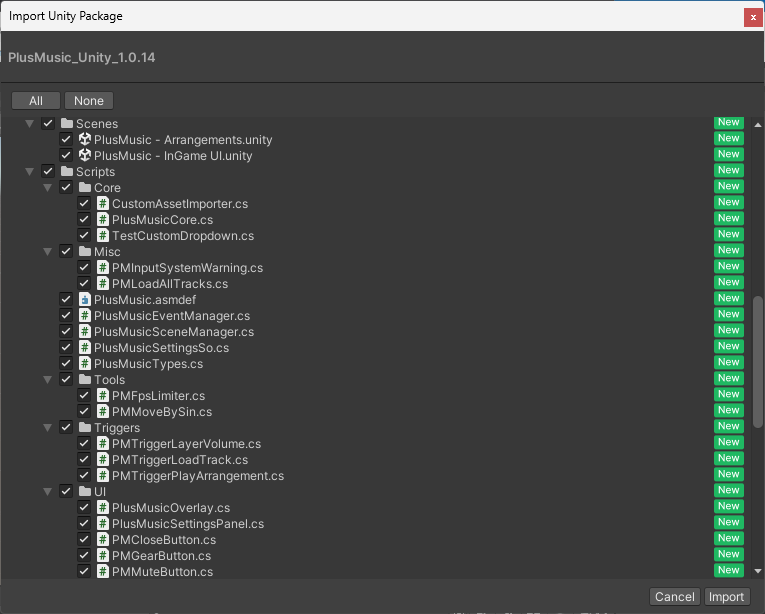Collapse the Scenes folder arrow
765x614 pixels.
click(29, 123)
